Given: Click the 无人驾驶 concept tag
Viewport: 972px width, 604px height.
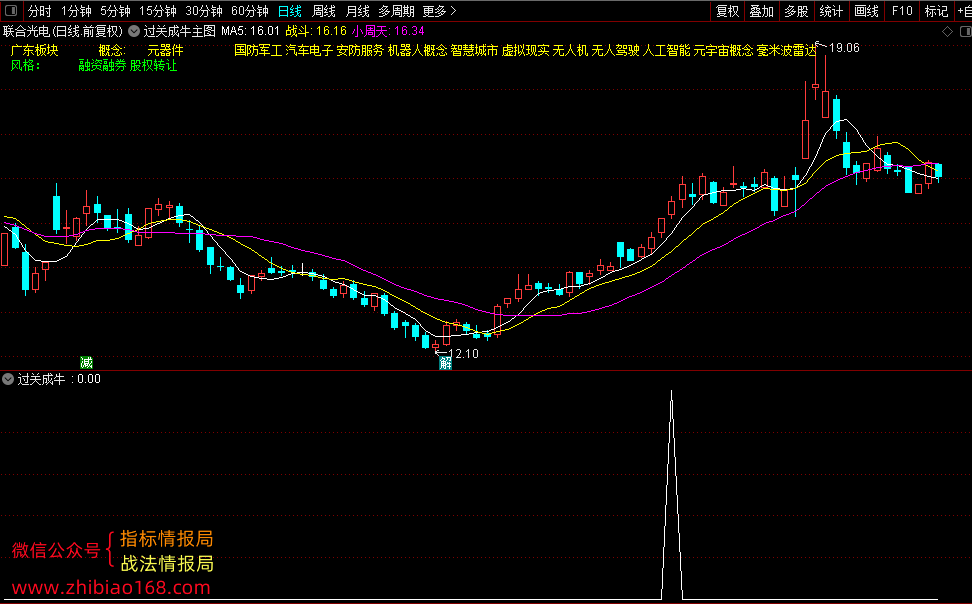Looking at the screenshot, I should [615, 50].
